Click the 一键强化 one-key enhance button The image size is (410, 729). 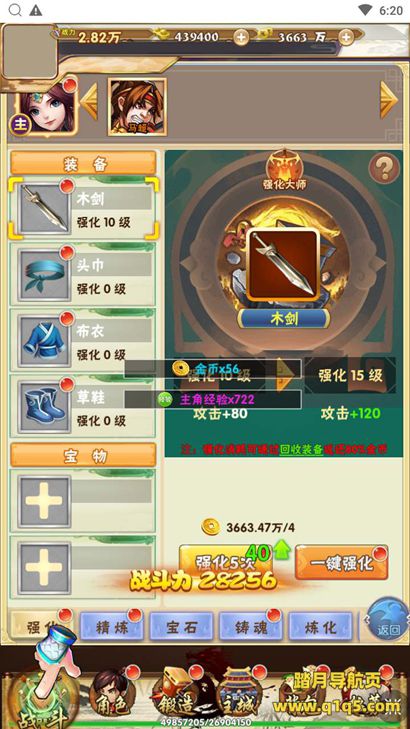point(342,563)
